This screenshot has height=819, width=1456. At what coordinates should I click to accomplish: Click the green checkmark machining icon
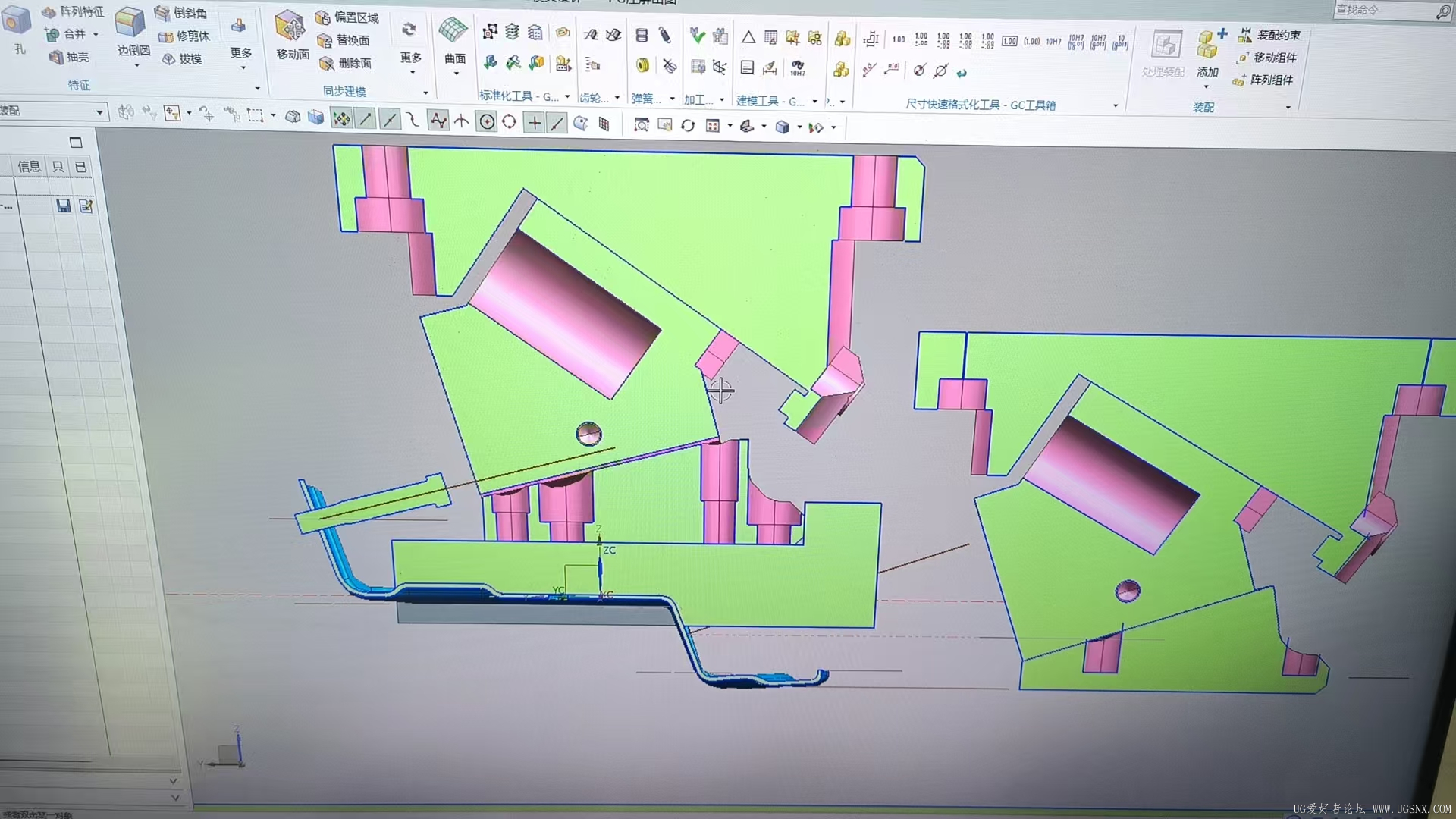697,35
